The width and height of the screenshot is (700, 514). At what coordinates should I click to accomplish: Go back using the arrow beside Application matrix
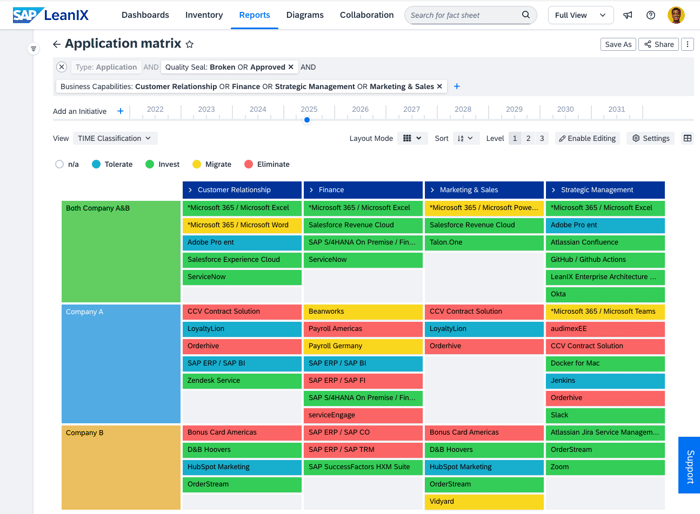[57, 44]
